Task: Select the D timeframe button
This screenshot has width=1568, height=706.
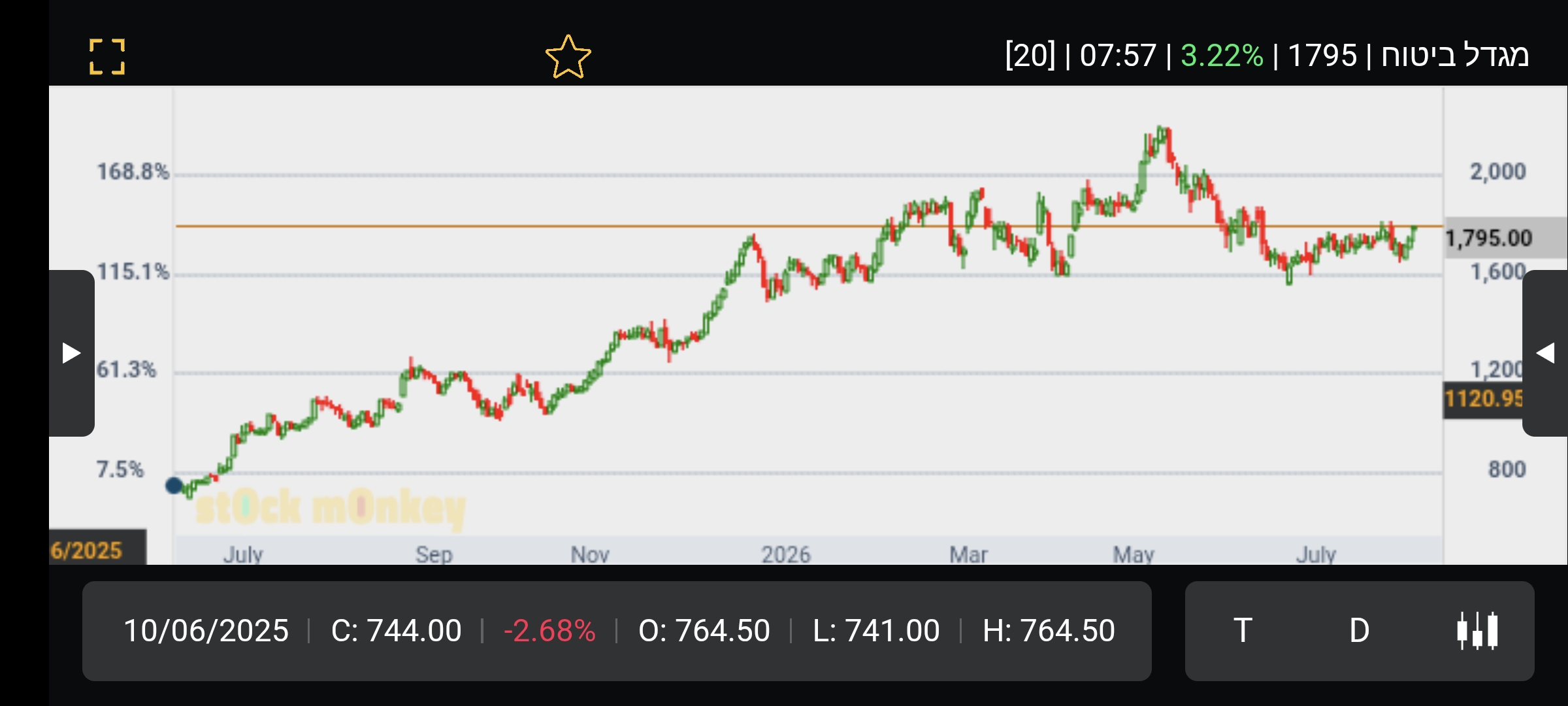Action: click(x=1359, y=631)
